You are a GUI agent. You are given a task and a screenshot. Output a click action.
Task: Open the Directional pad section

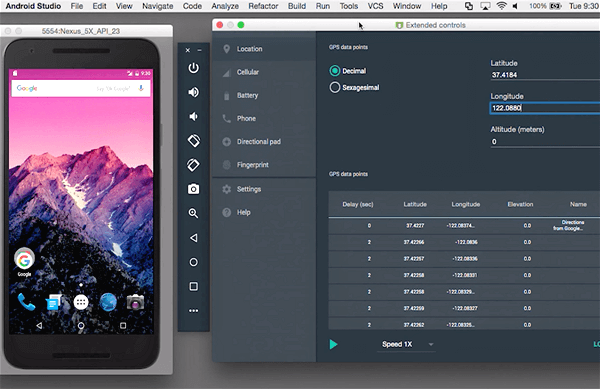(264, 142)
